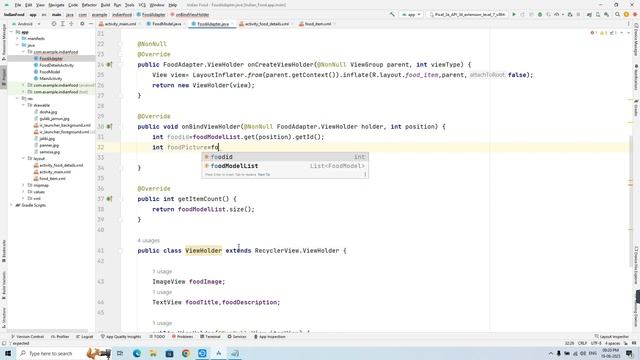This screenshot has width=640, height=360.
Task: Expand the mipmap folder
Action: click(23, 185)
